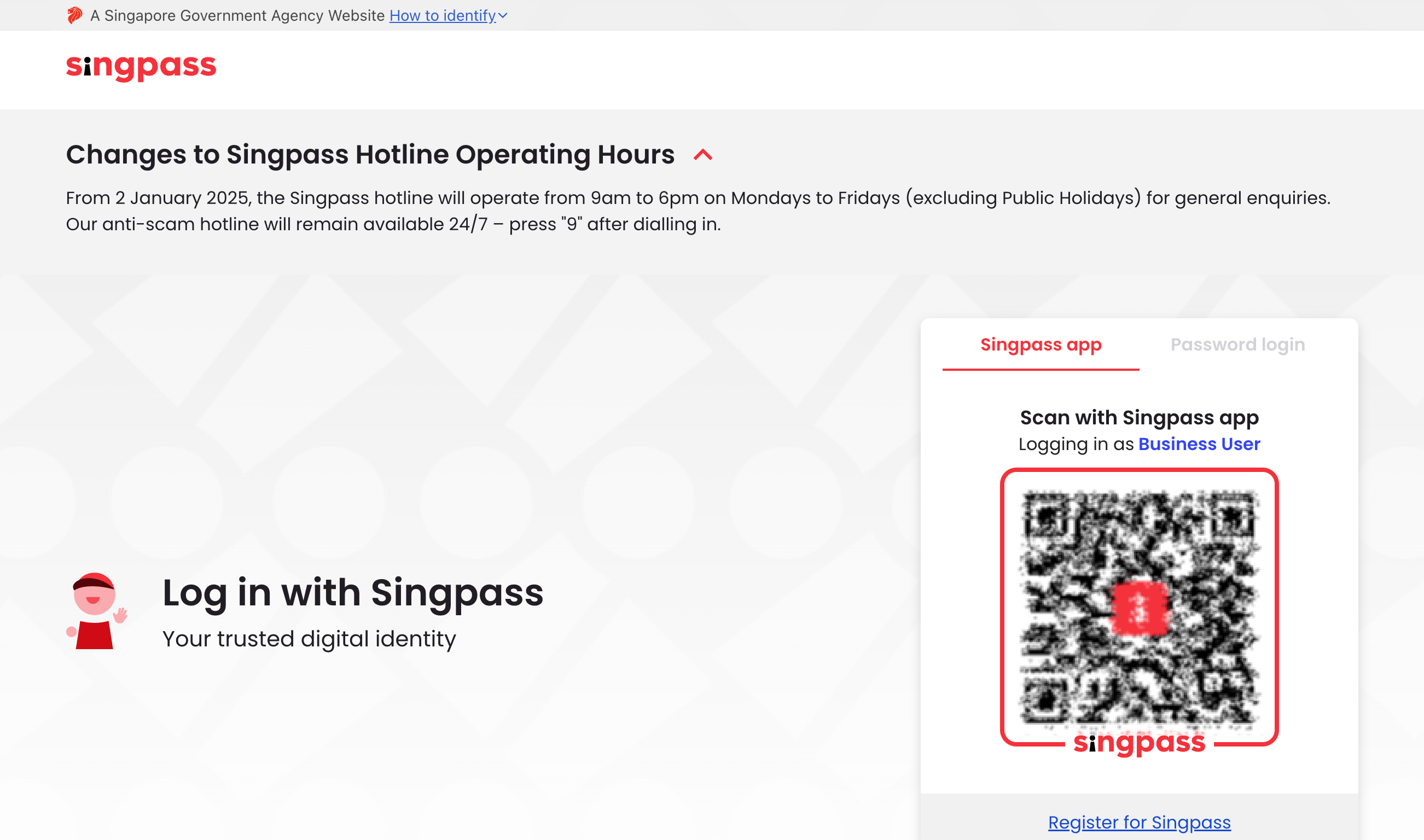1424x840 pixels.
Task: Click 'A Singapore Government Agency Website' text
Action: (x=237, y=15)
